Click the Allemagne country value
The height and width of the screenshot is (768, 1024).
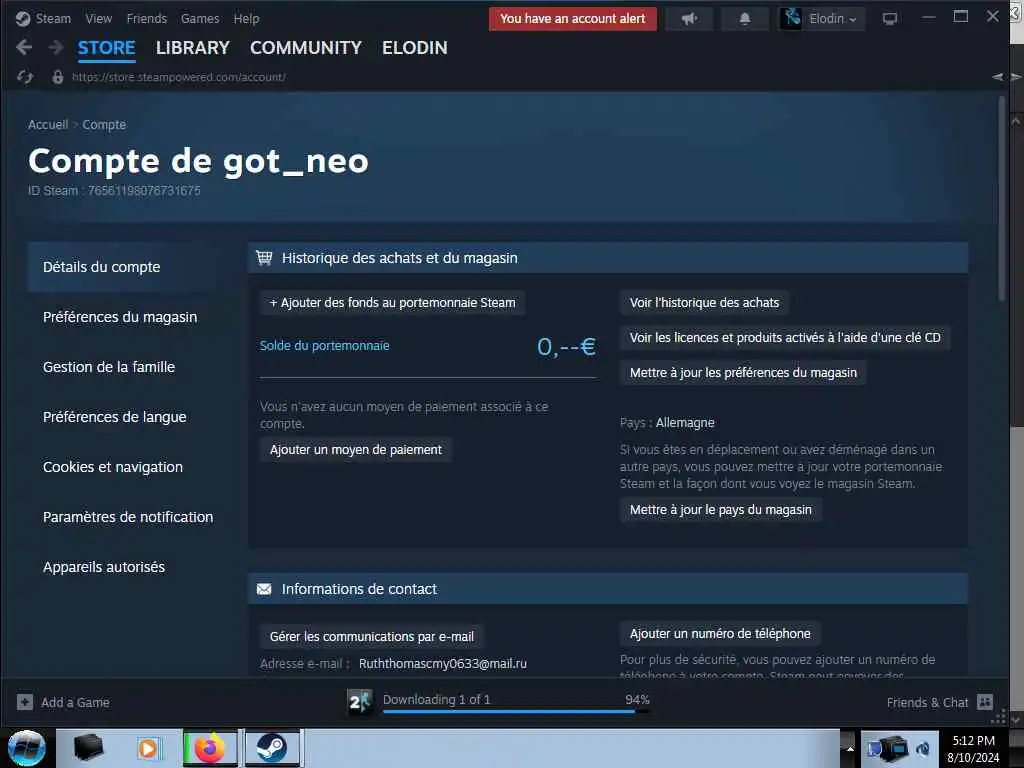tap(685, 423)
